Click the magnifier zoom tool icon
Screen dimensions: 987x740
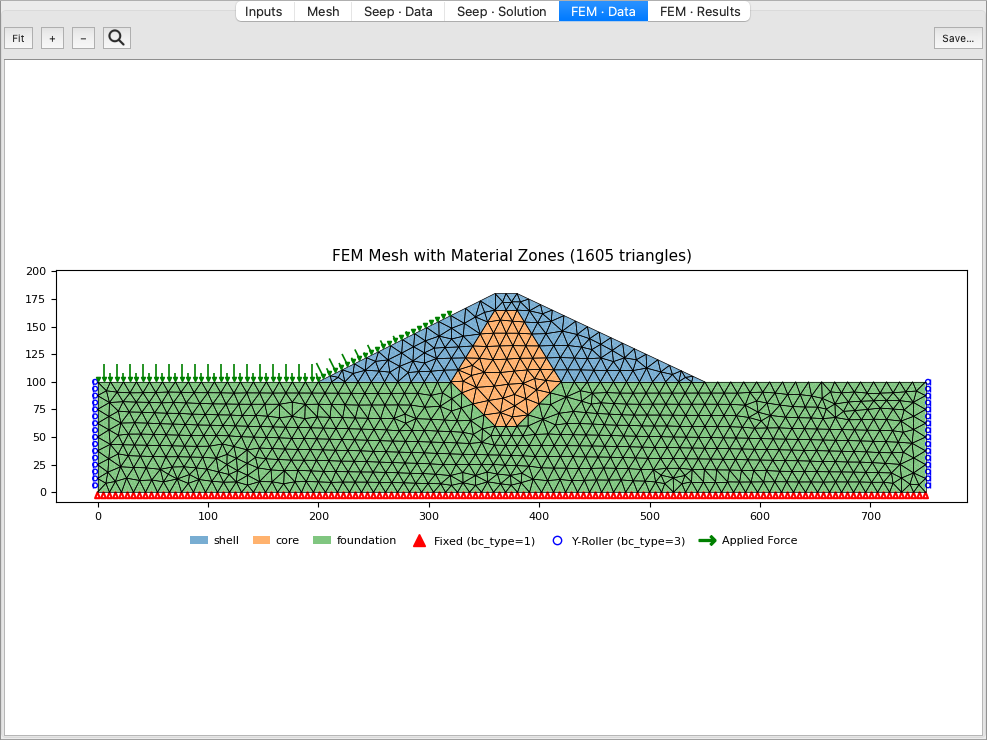point(116,38)
